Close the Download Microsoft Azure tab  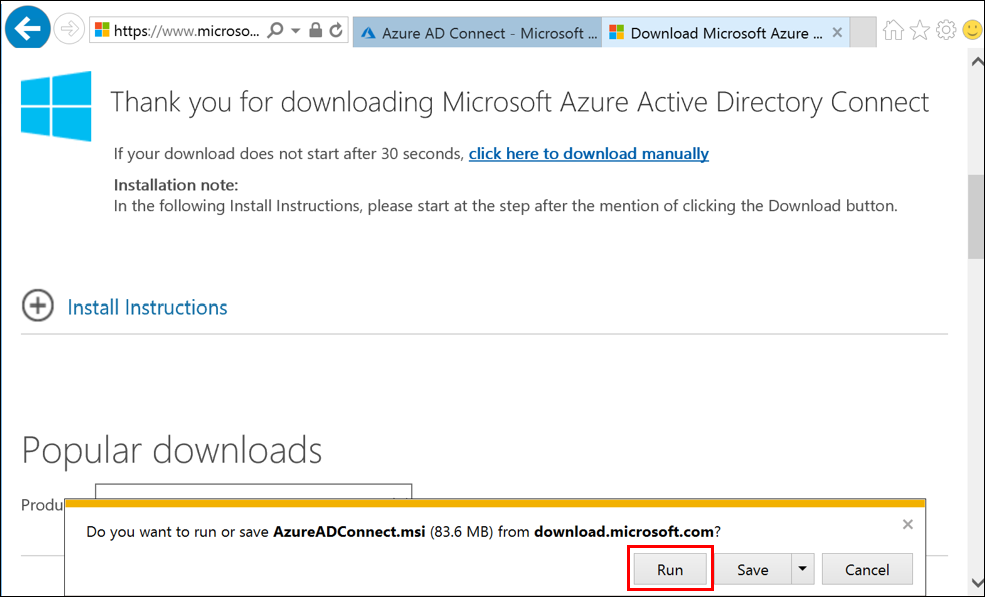(837, 33)
